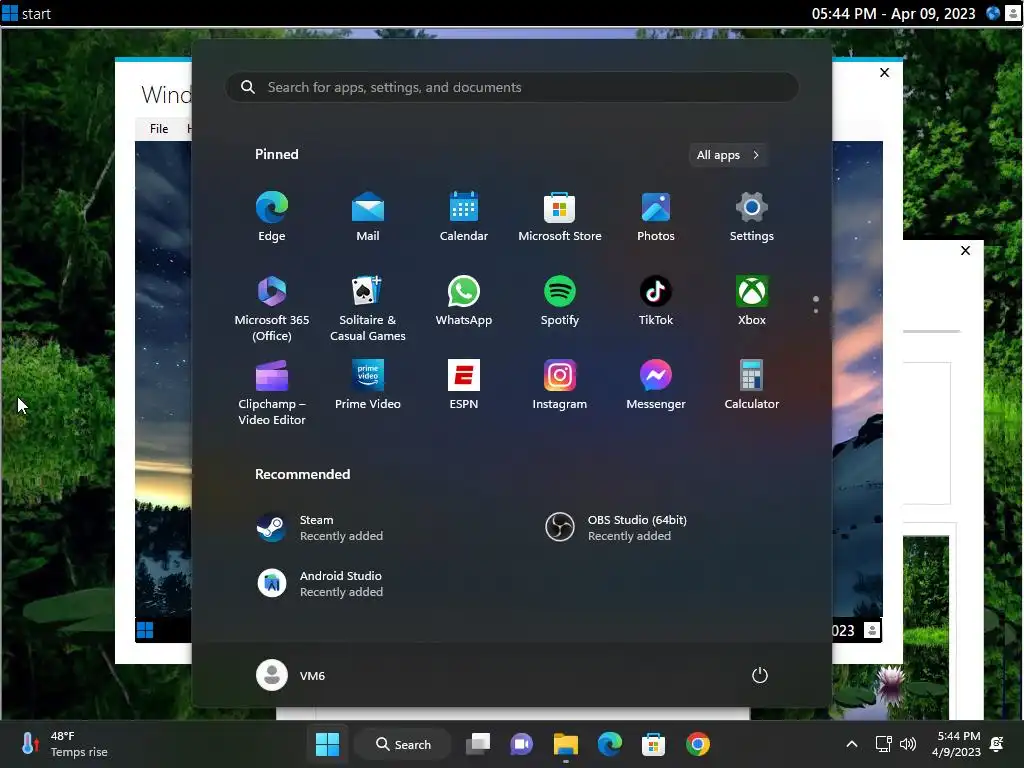Image resolution: width=1024 pixels, height=768 pixels.
Task: Open Settings from pinned apps
Action: pos(752,217)
